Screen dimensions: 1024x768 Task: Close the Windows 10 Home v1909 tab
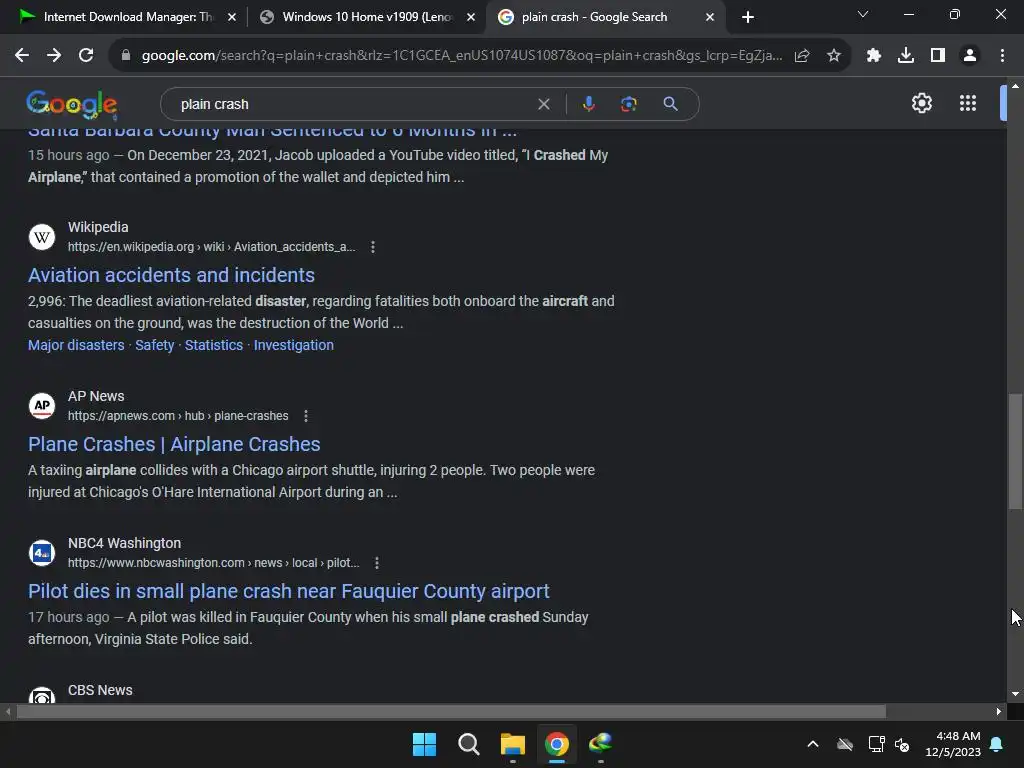pyautogui.click(x=471, y=17)
